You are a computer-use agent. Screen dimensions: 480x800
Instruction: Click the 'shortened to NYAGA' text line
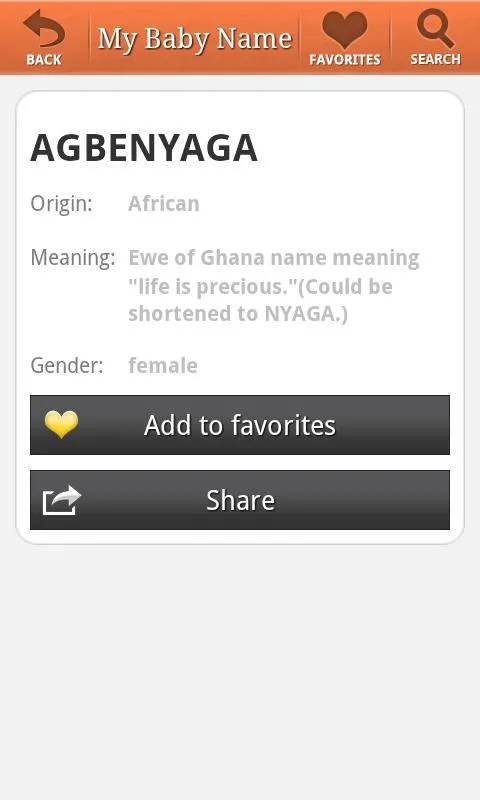point(238,314)
